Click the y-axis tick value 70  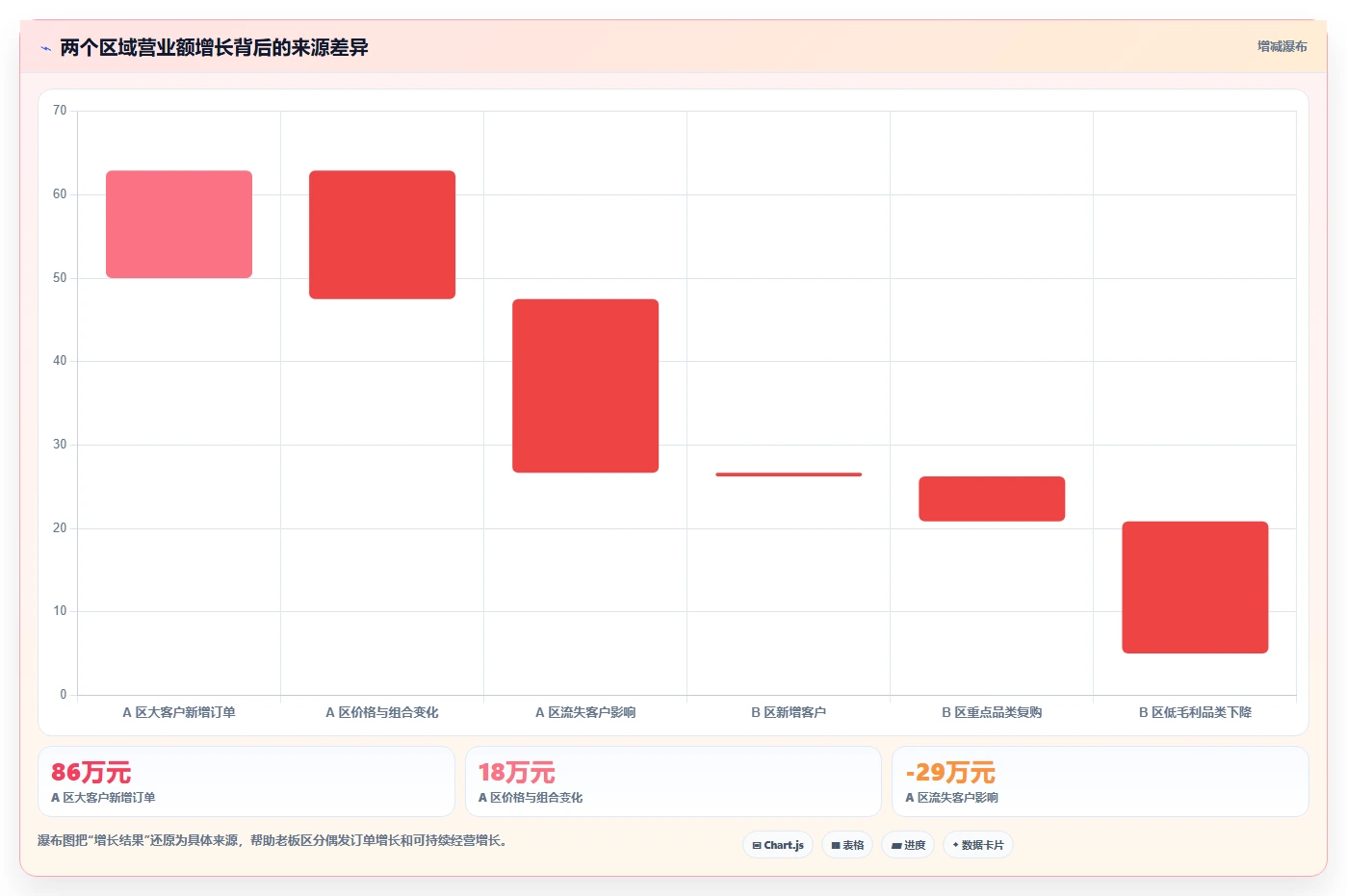60,111
